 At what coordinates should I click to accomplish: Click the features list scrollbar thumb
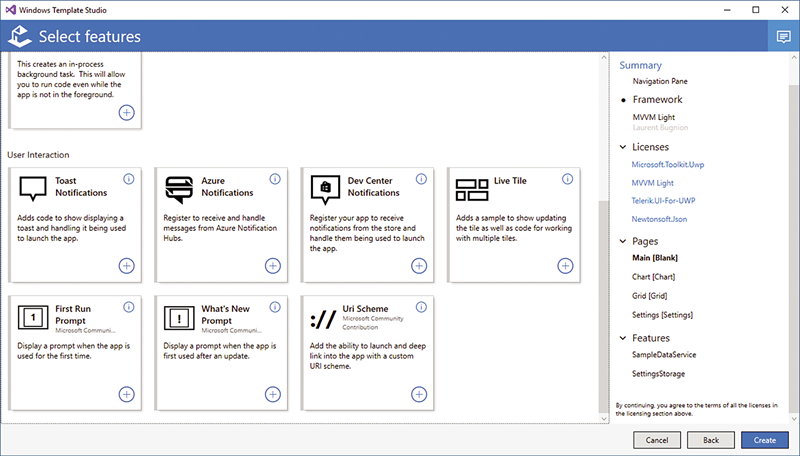click(x=604, y=307)
